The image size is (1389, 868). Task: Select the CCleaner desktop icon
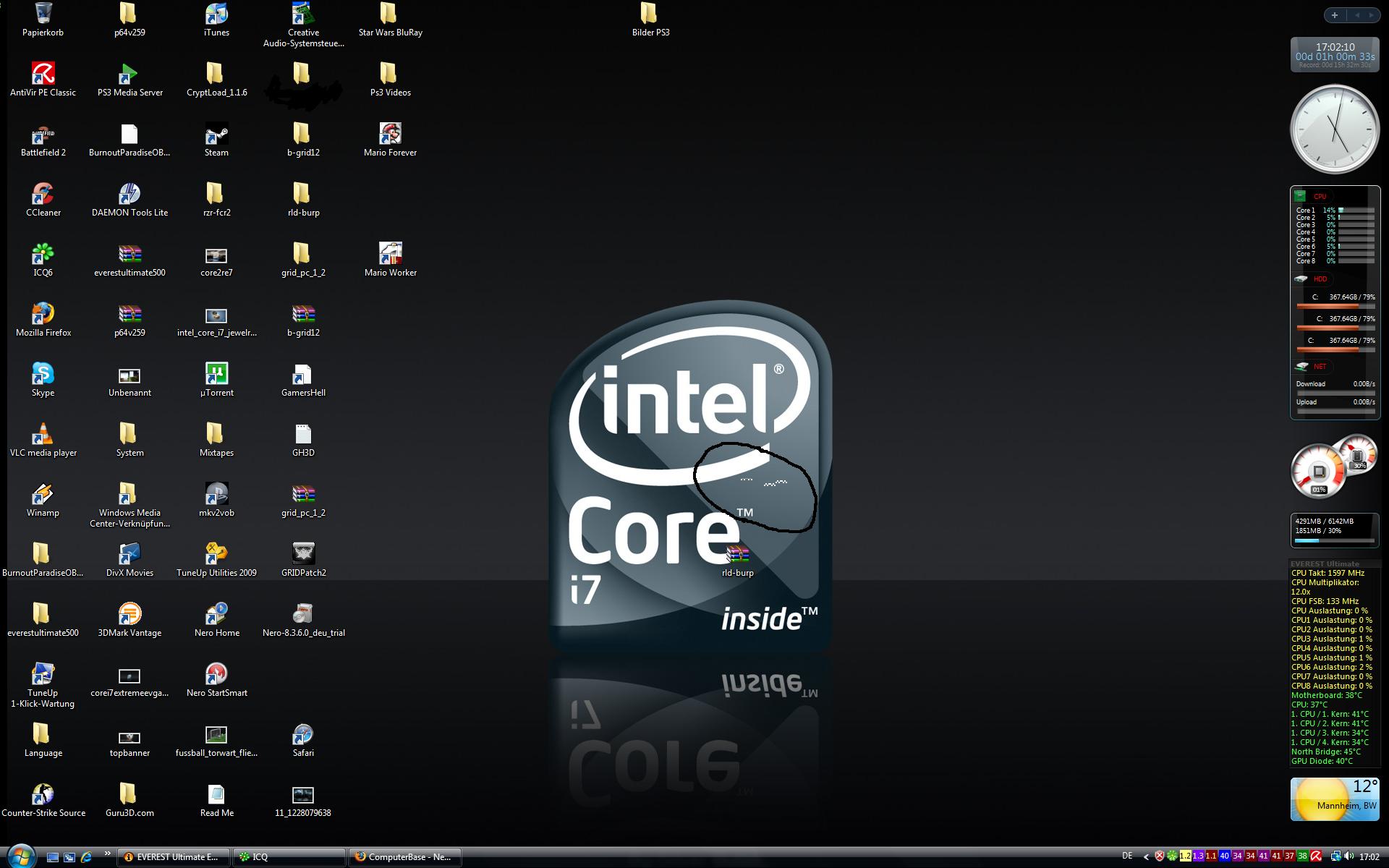click(x=43, y=195)
